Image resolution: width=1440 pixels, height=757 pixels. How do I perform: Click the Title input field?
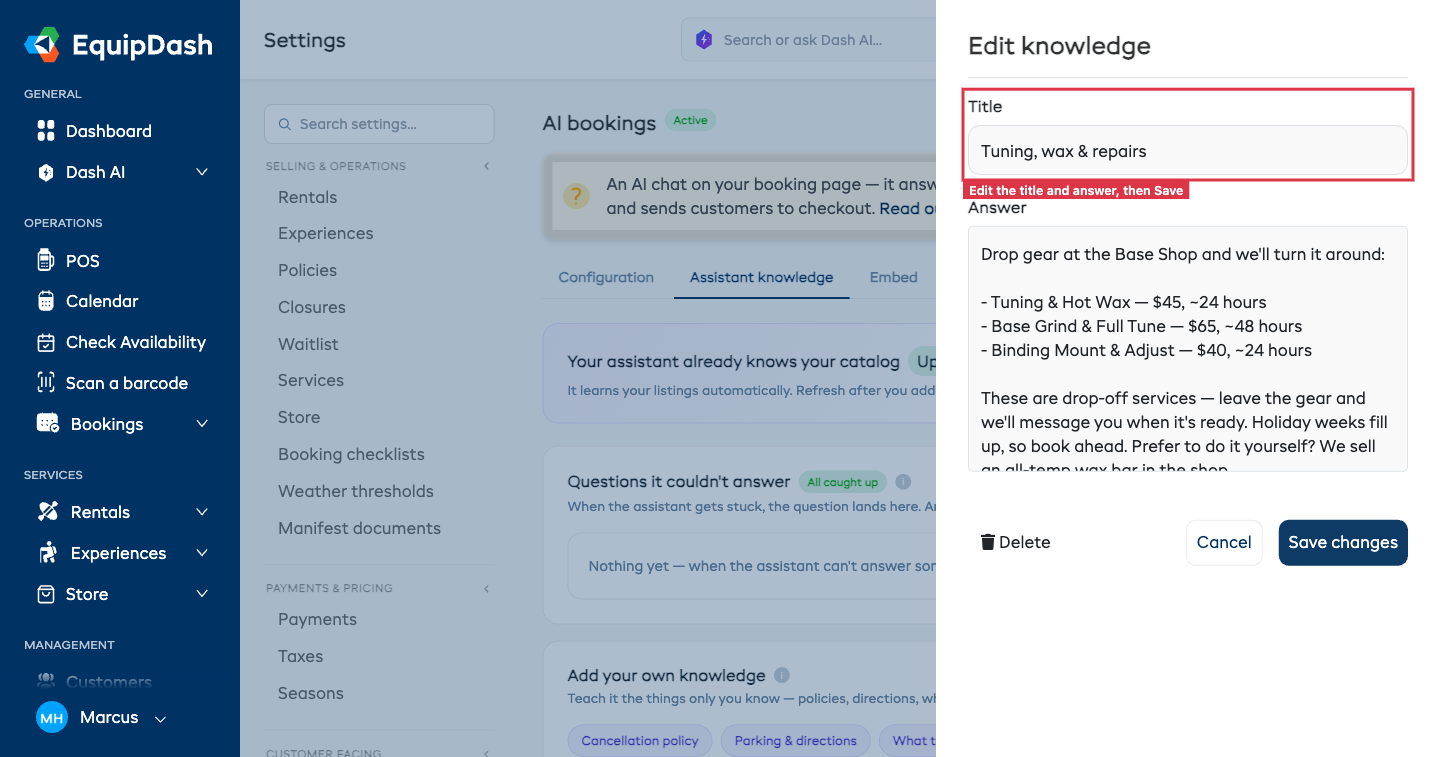tap(1188, 151)
